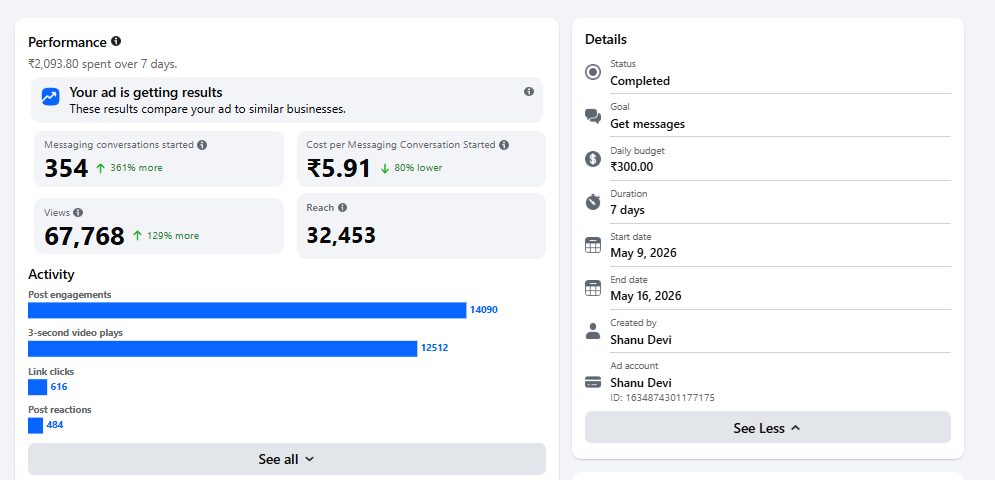Image resolution: width=995 pixels, height=480 pixels.
Task: Click the End date calendar icon
Action: (593, 288)
